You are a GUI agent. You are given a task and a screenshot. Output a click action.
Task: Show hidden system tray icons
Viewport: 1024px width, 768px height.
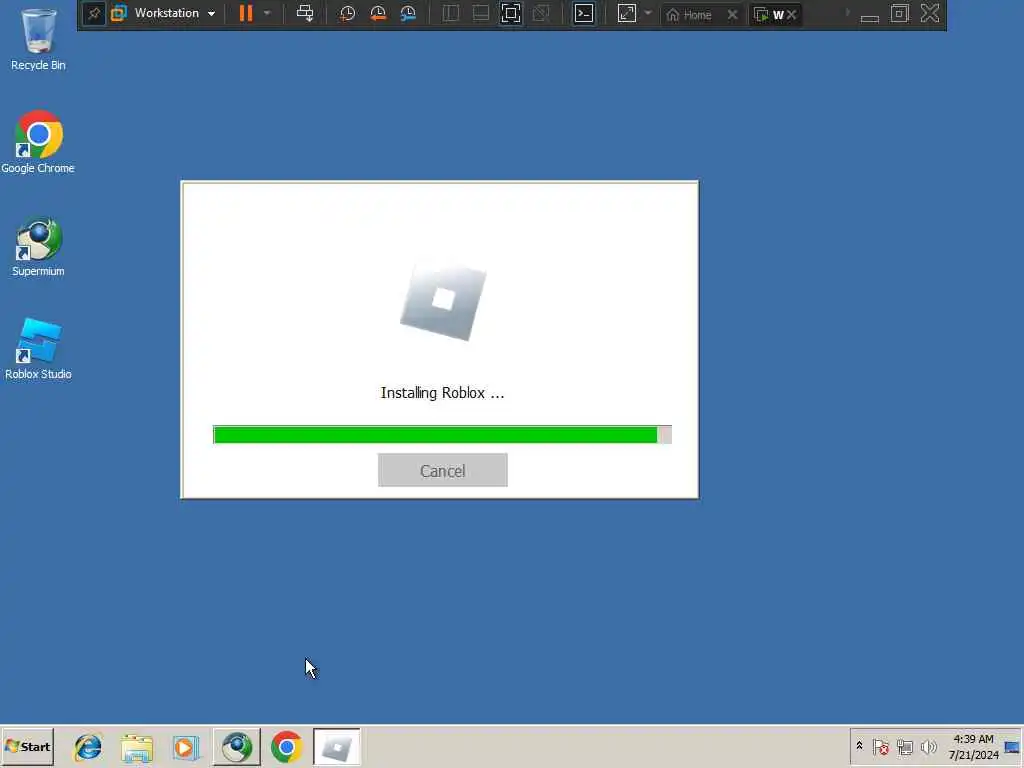point(859,746)
